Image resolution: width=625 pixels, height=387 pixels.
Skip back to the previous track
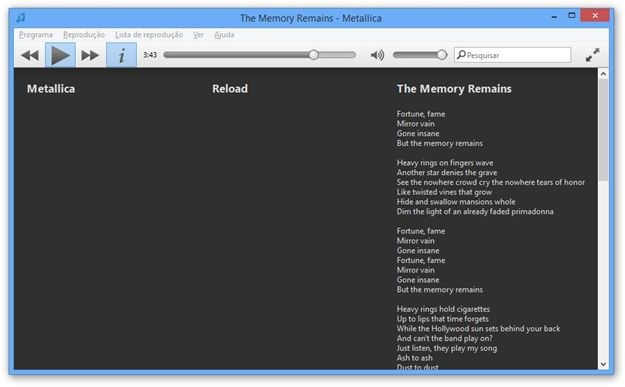30,55
